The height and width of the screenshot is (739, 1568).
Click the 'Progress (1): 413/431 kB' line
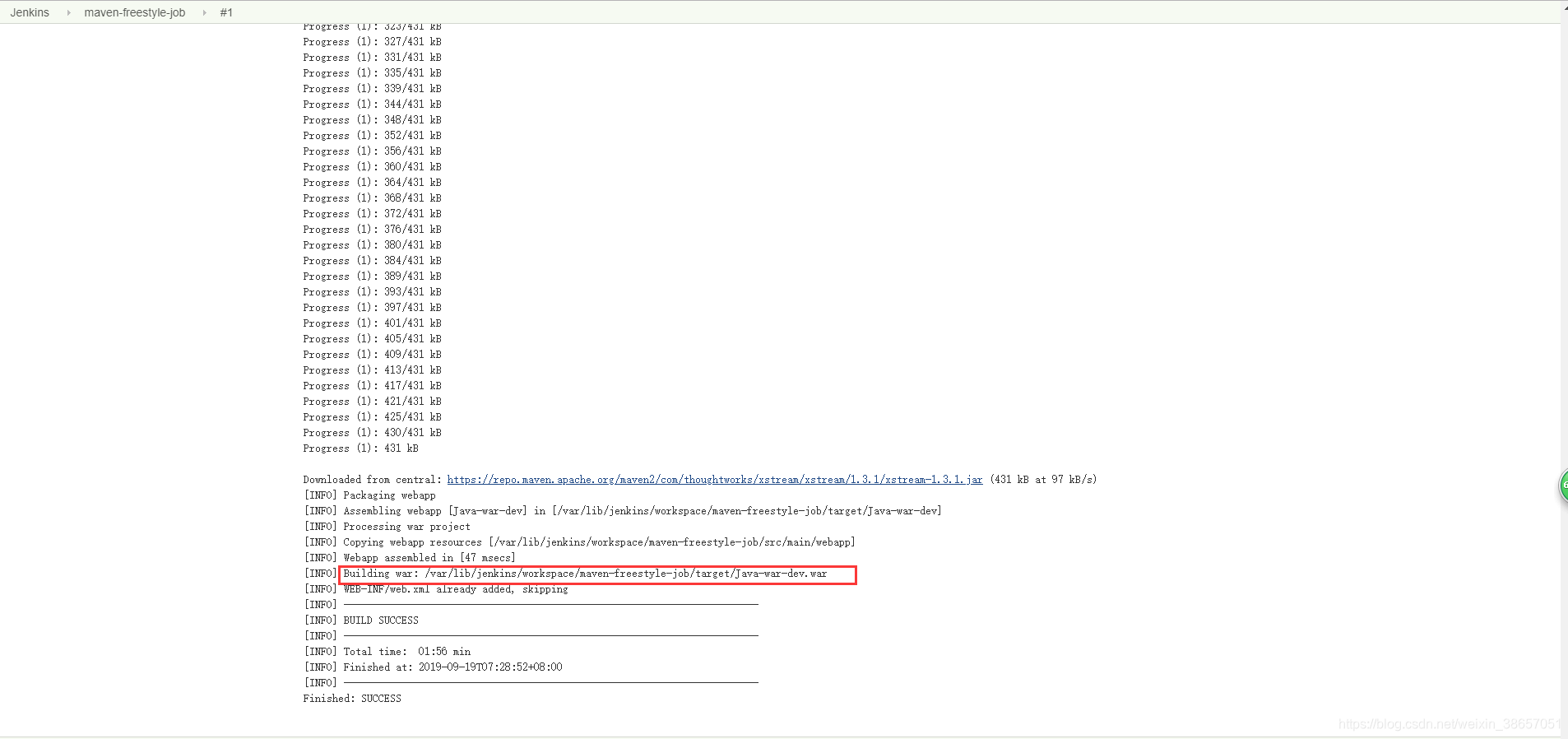pyautogui.click(x=372, y=370)
